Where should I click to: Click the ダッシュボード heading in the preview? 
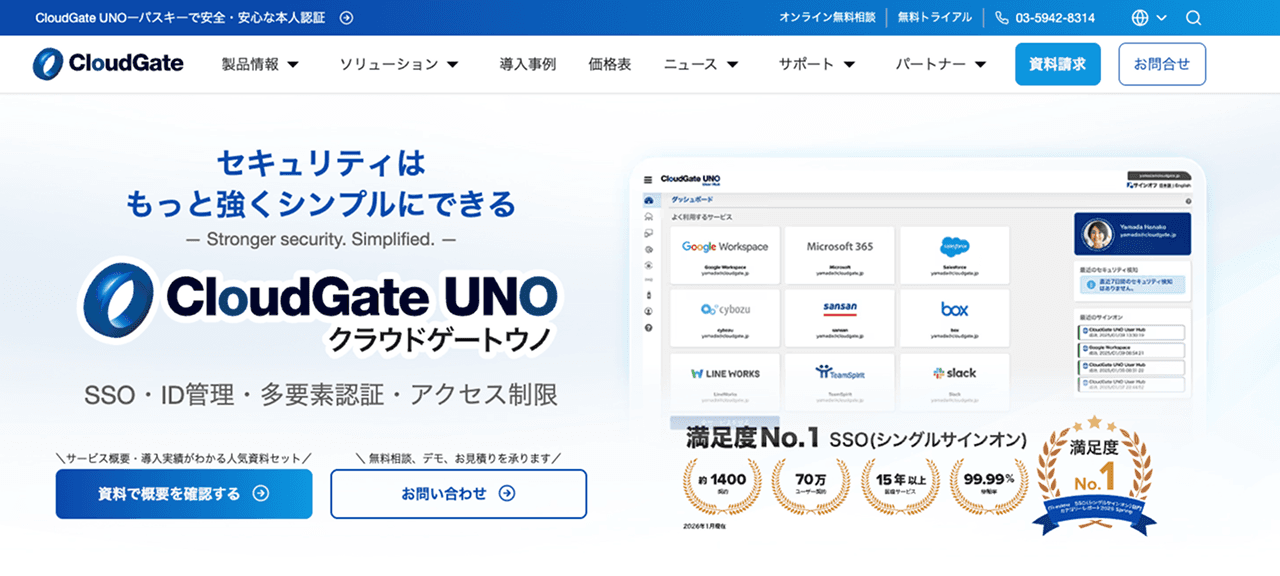coord(693,200)
